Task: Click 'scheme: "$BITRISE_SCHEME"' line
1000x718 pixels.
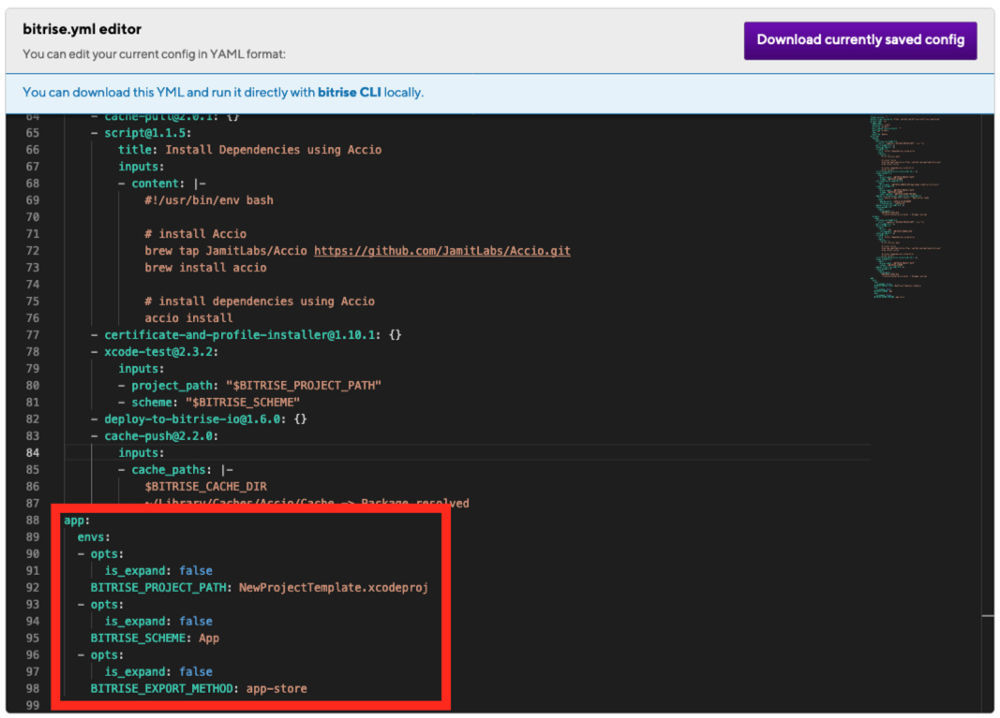Action: [x=216, y=402]
